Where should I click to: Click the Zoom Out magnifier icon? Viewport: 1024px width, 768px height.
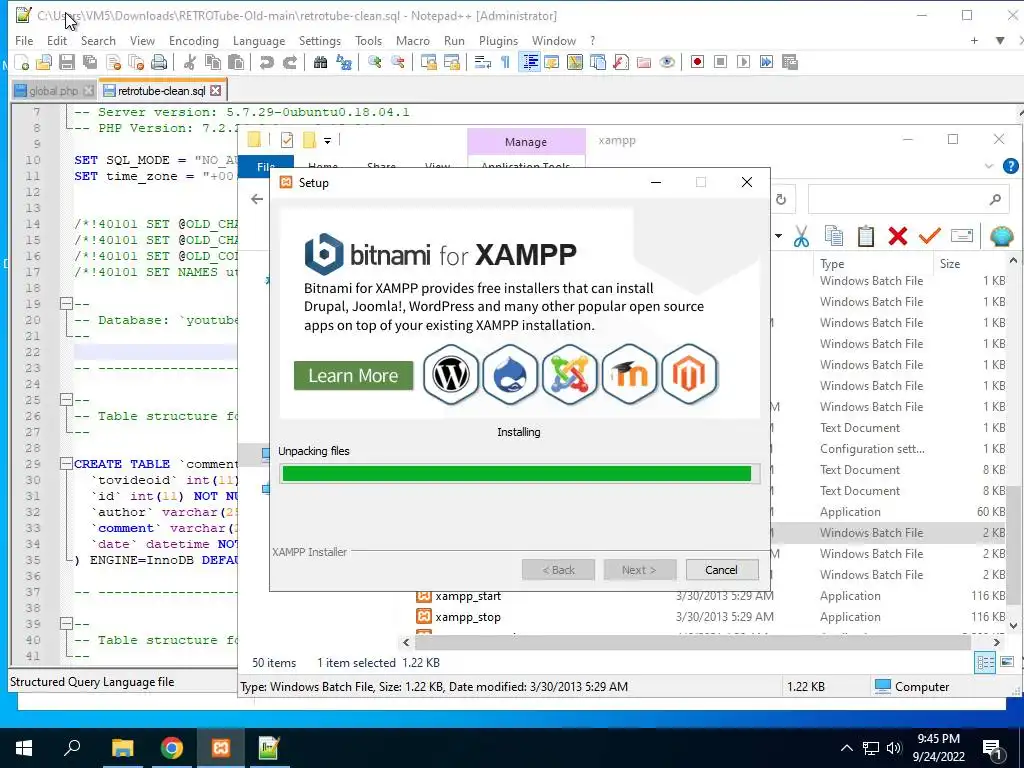tap(397, 62)
